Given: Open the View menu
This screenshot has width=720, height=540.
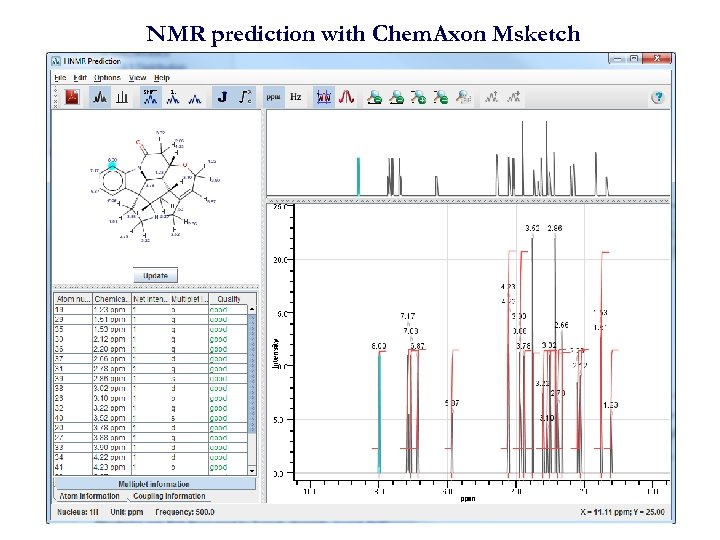Looking at the screenshot, I should [137, 78].
